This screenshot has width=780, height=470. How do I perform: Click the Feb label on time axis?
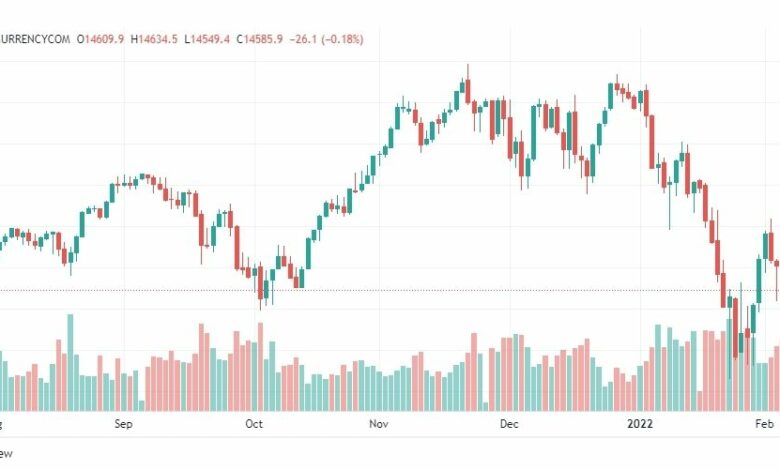point(765,424)
